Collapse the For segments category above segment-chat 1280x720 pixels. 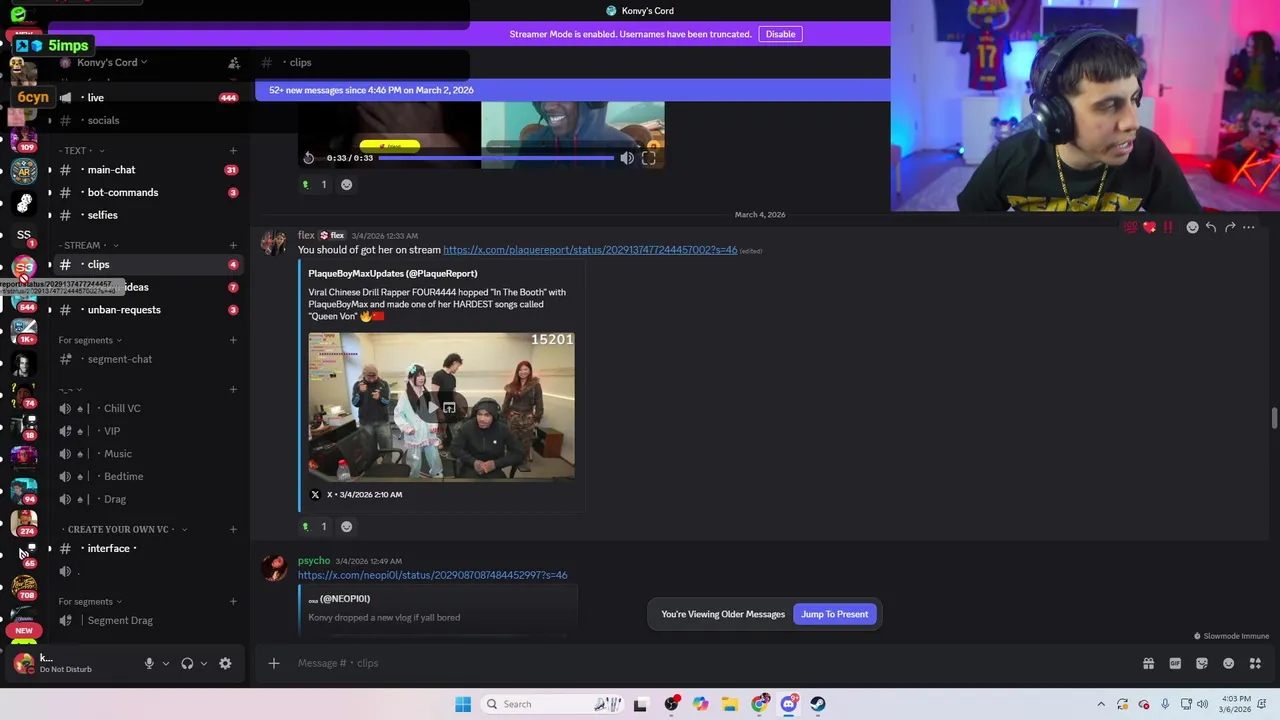tap(90, 340)
